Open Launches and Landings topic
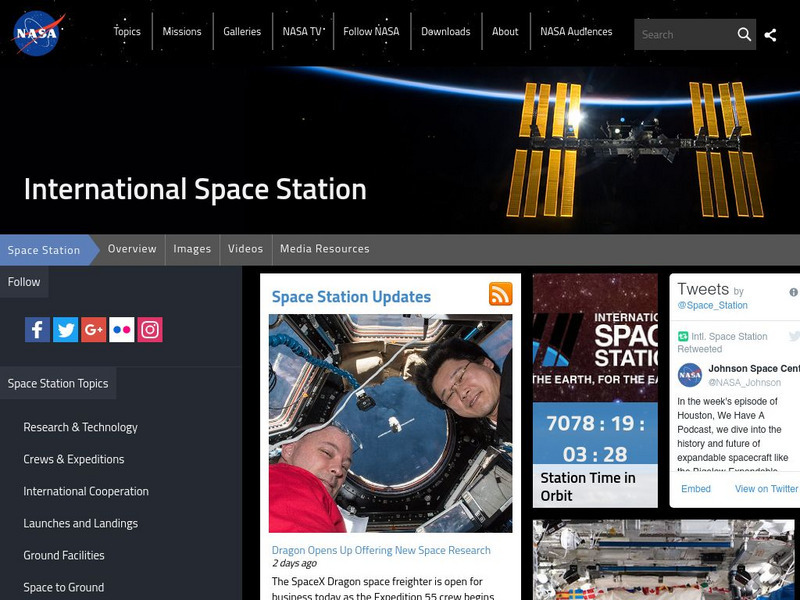 coord(81,523)
